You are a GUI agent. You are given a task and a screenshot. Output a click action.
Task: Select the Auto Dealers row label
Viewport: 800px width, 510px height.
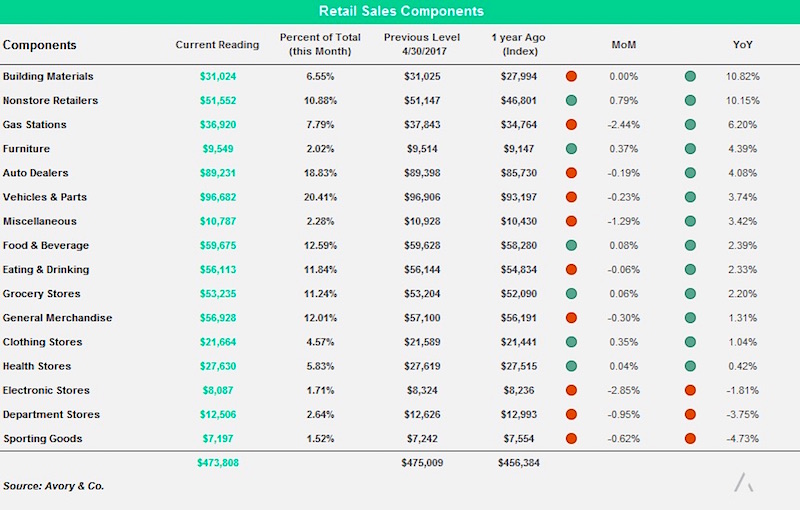[x=35, y=173]
